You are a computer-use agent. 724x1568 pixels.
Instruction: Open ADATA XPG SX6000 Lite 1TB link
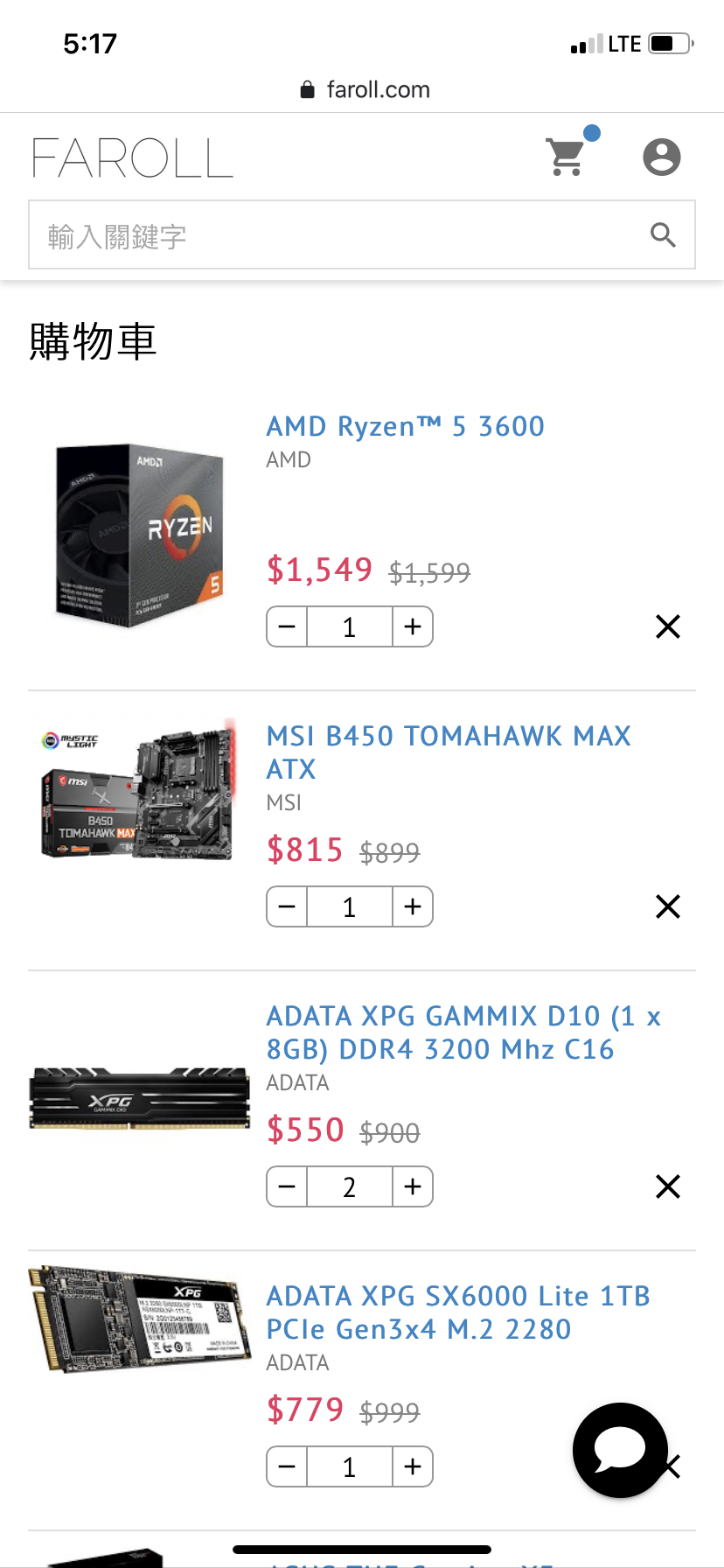point(458,1312)
